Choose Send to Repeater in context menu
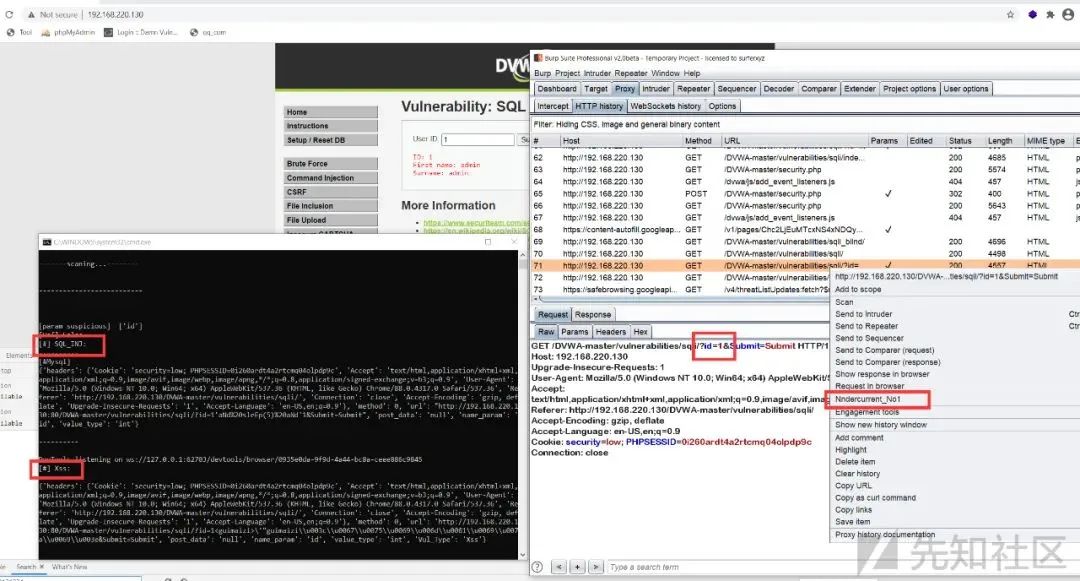 pyautogui.click(x=866, y=326)
